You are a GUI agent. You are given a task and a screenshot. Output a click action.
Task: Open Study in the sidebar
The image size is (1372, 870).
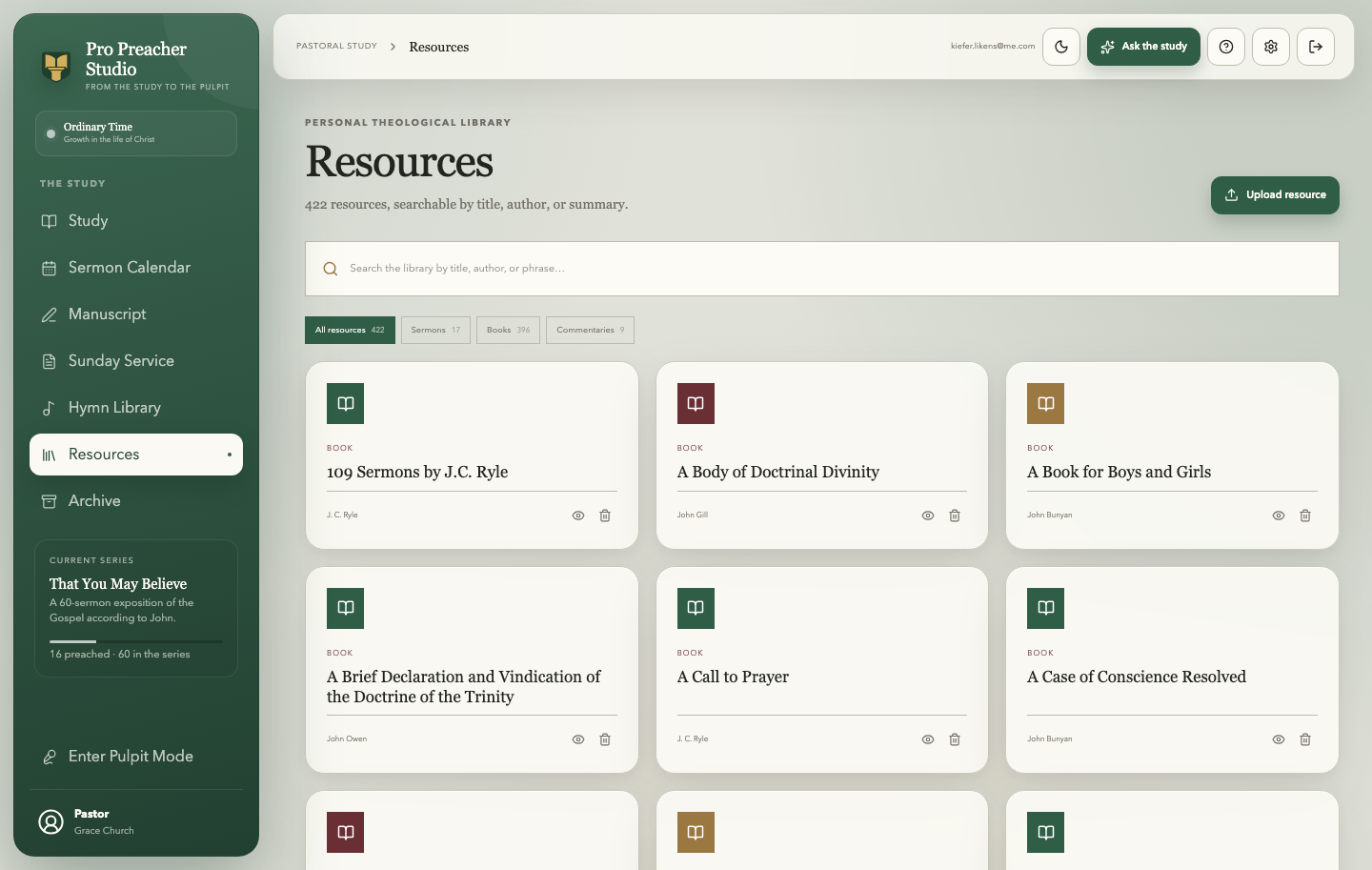click(x=136, y=221)
